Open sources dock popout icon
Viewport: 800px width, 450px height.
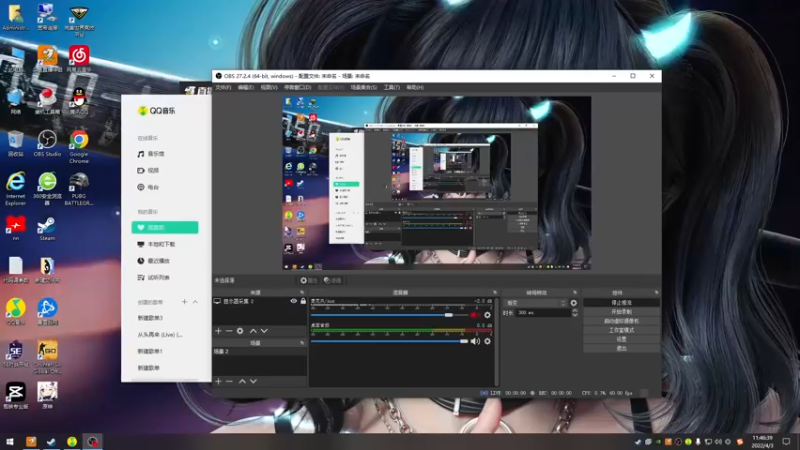click(x=302, y=293)
